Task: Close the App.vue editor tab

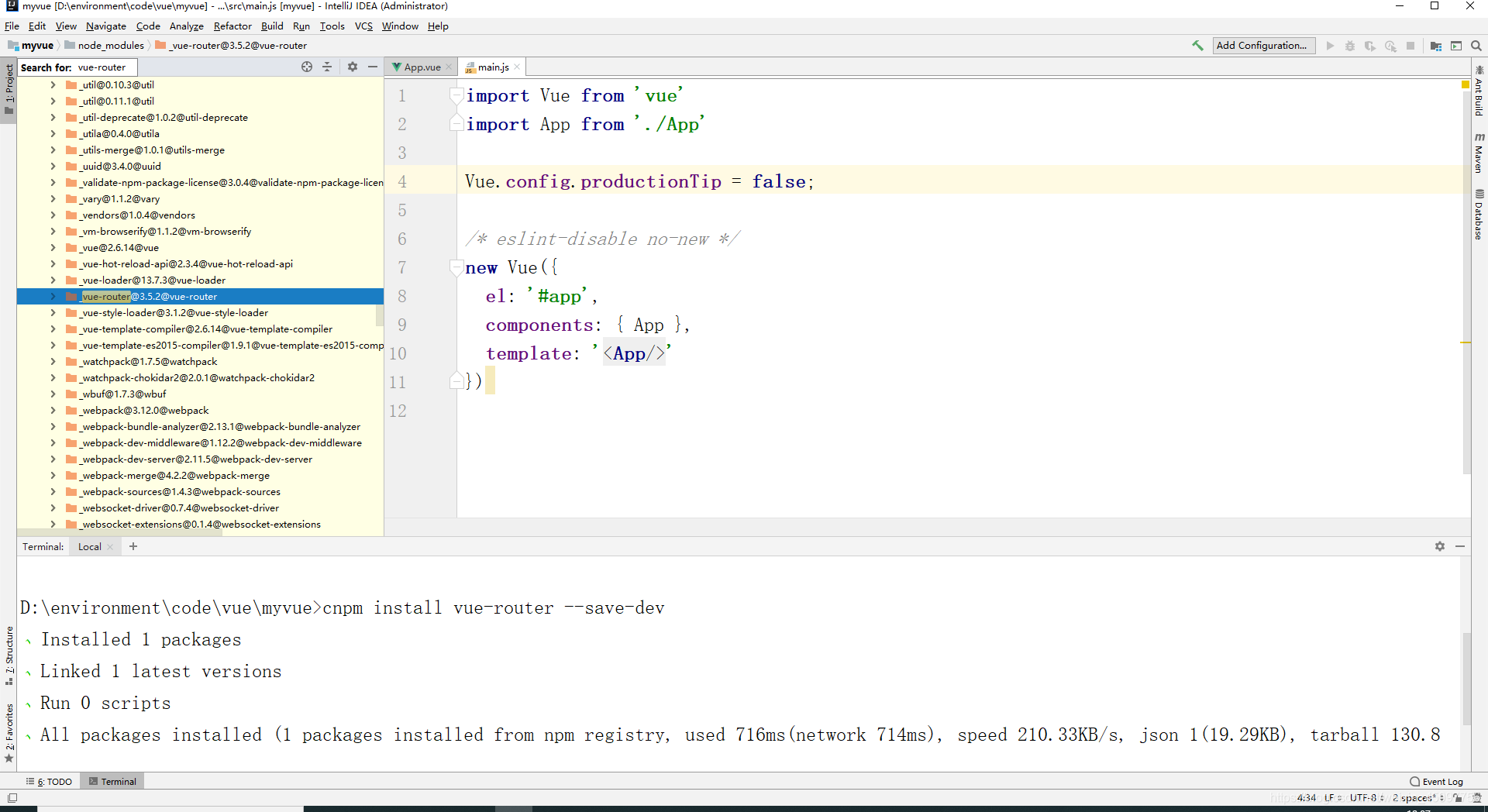Action: [449, 67]
